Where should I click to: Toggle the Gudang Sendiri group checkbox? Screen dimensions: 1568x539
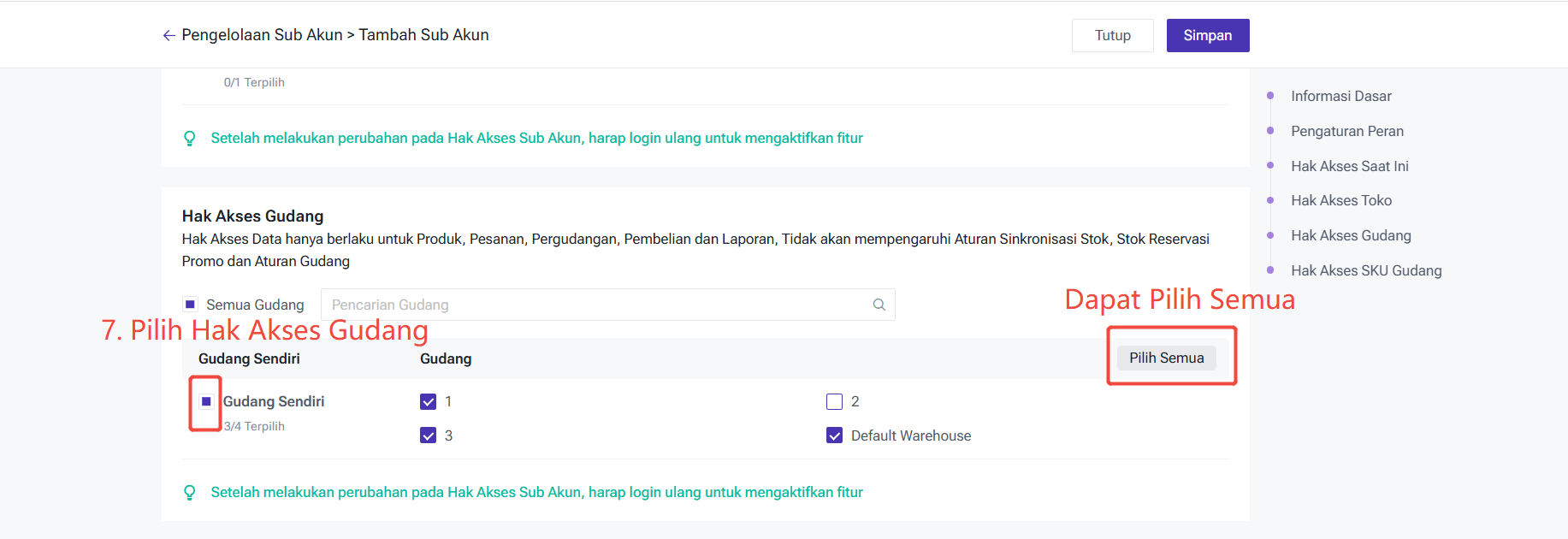tap(206, 401)
